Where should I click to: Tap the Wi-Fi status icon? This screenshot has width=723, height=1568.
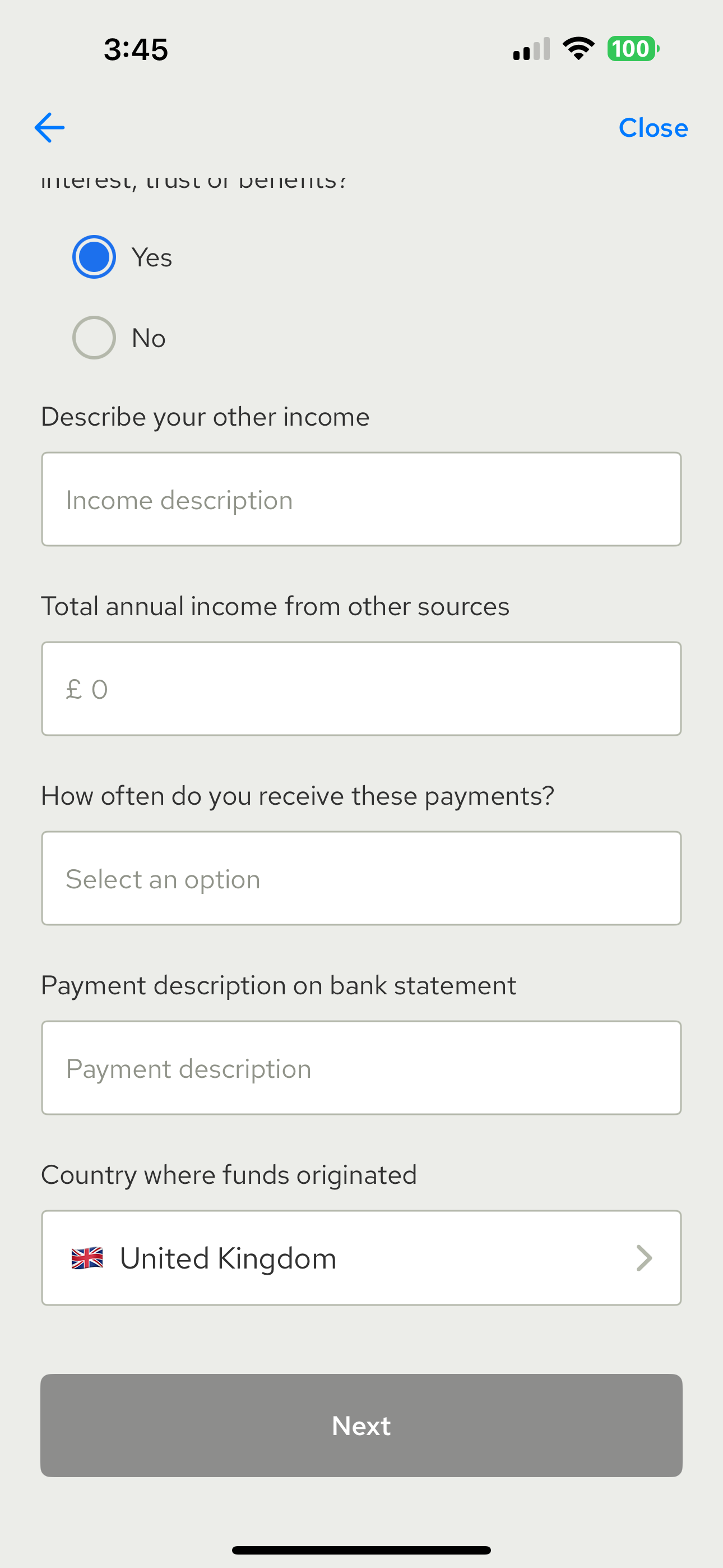[x=578, y=49]
